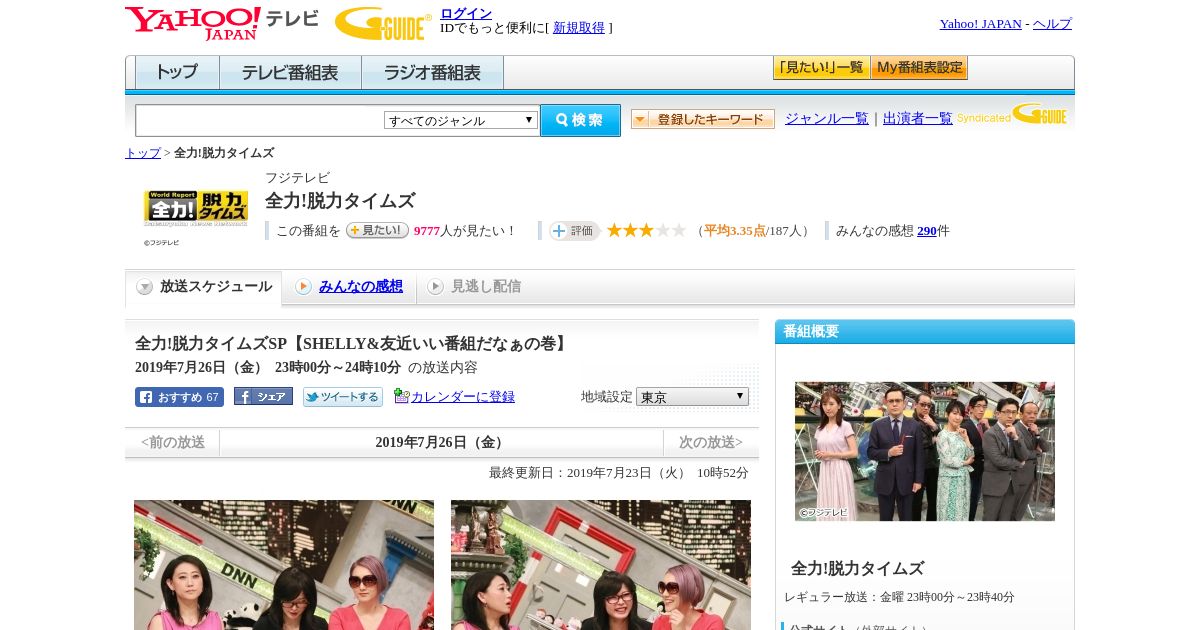The image size is (1200, 630).
Task: Click the Syndicated G-GUIDE logo
Action: [x=1012, y=114]
